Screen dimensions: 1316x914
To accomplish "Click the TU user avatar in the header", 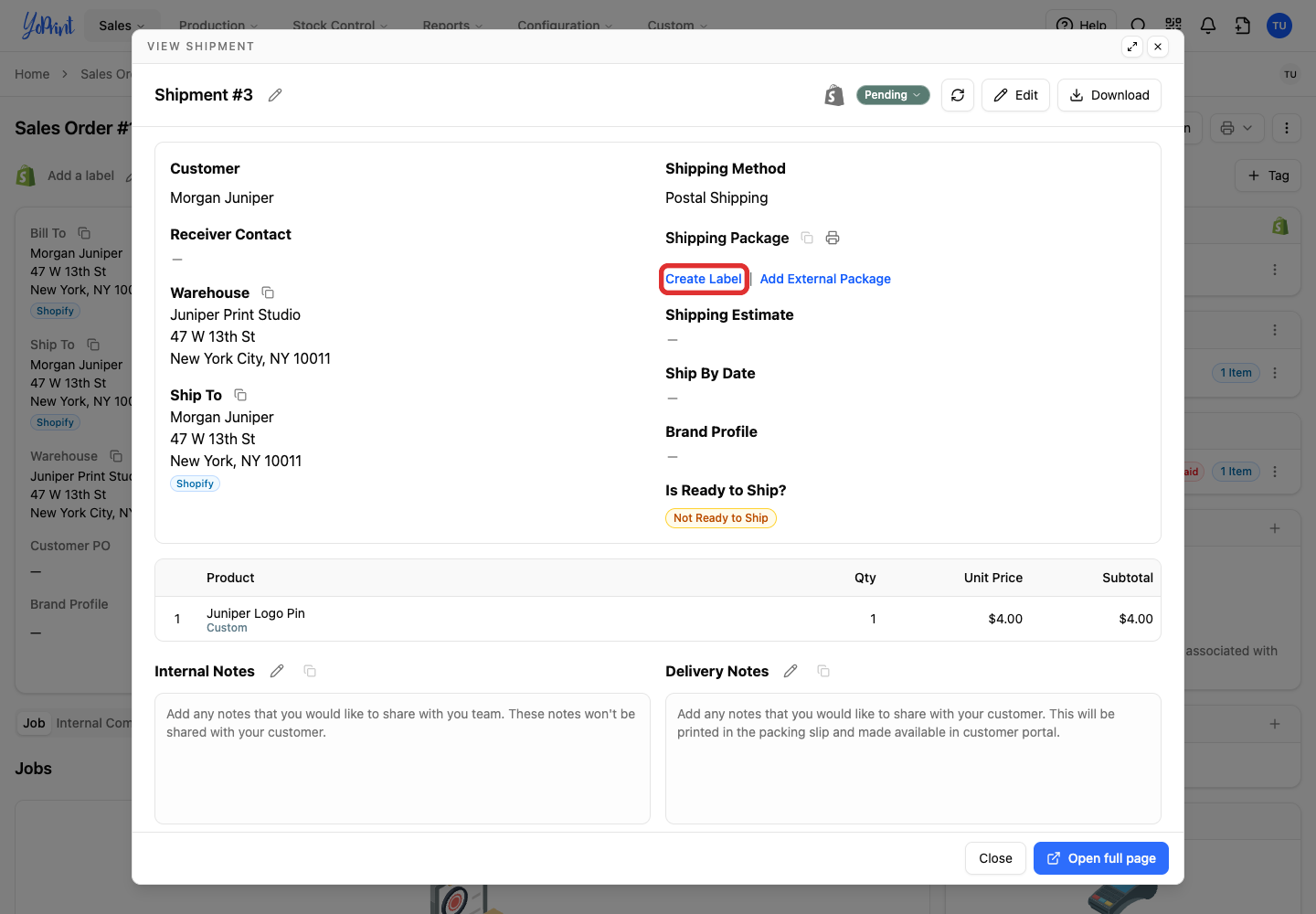I will click(x=1279, y=26).
